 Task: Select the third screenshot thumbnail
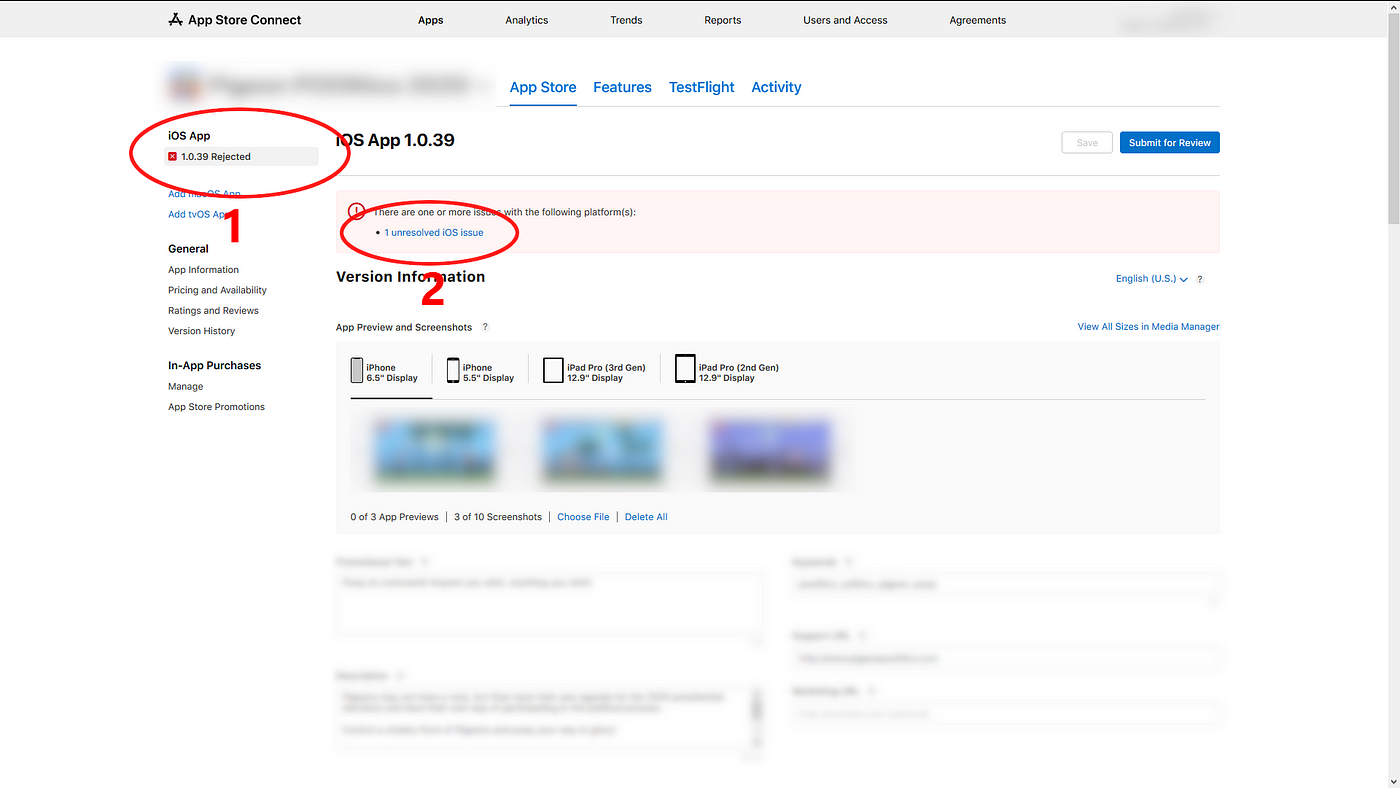click(770, 450)
